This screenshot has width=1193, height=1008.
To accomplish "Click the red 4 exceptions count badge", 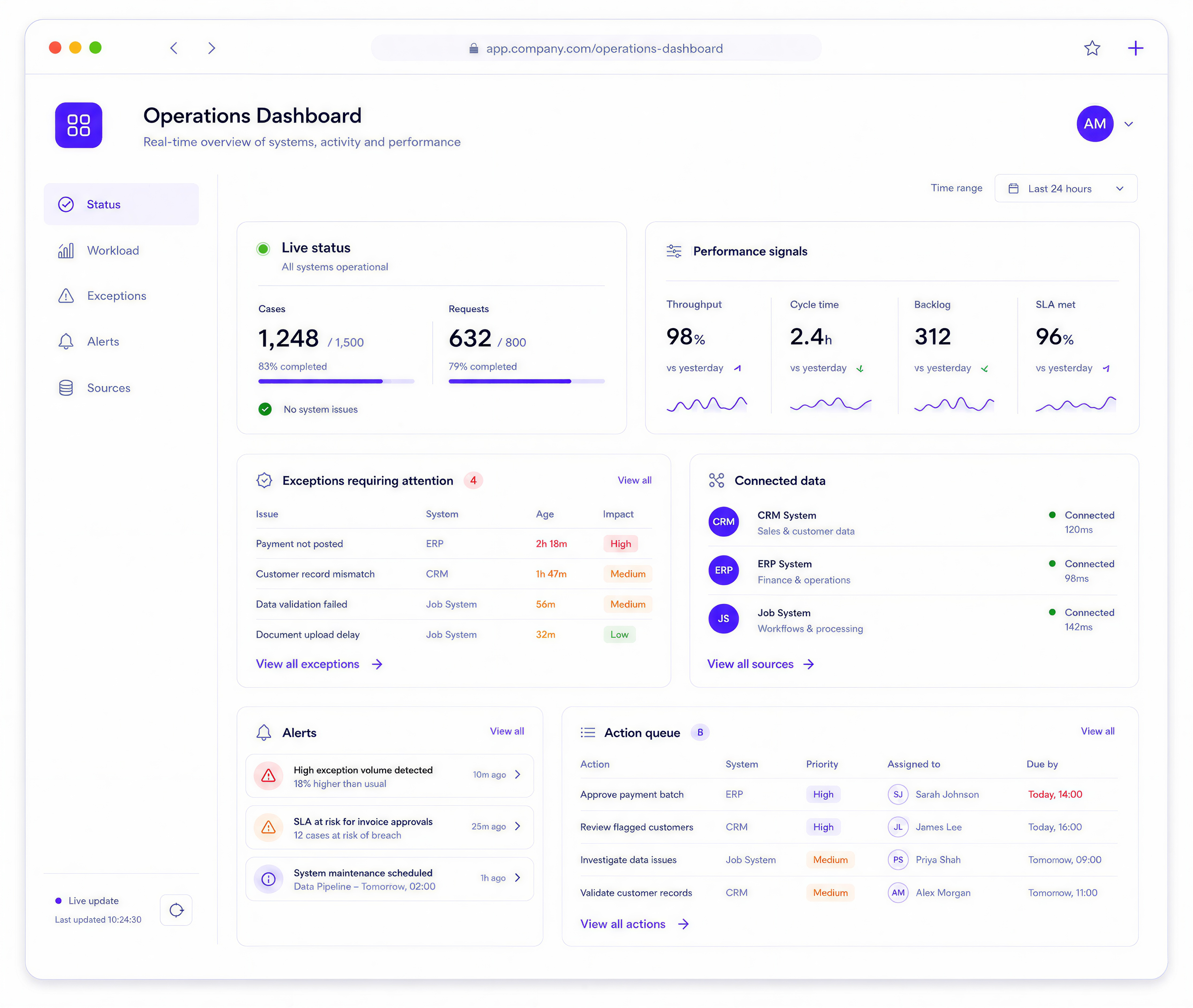I will 473,480.
